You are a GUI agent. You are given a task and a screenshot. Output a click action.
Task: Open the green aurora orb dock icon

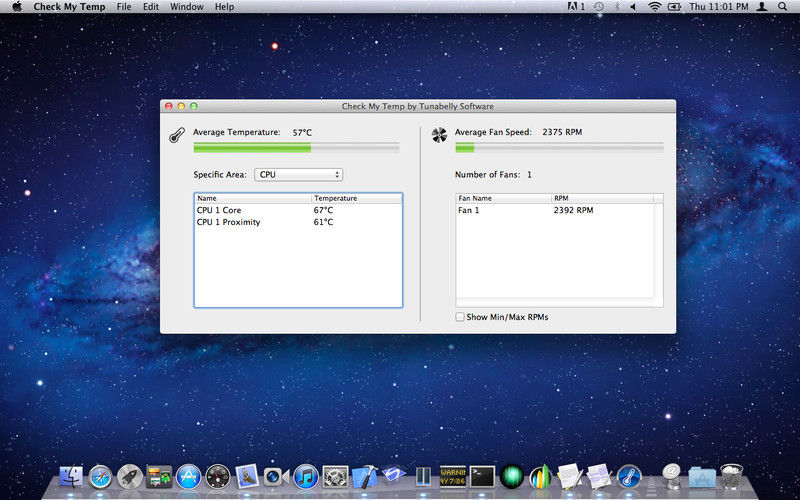(512, 478)
